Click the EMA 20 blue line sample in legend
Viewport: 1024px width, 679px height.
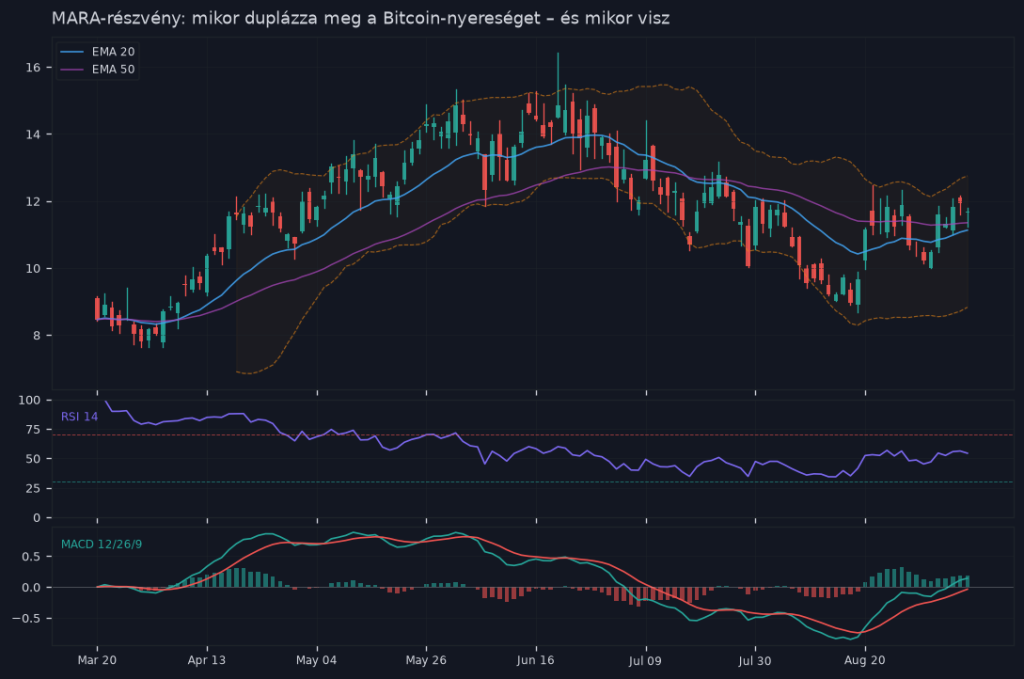(x=72, y=52)
